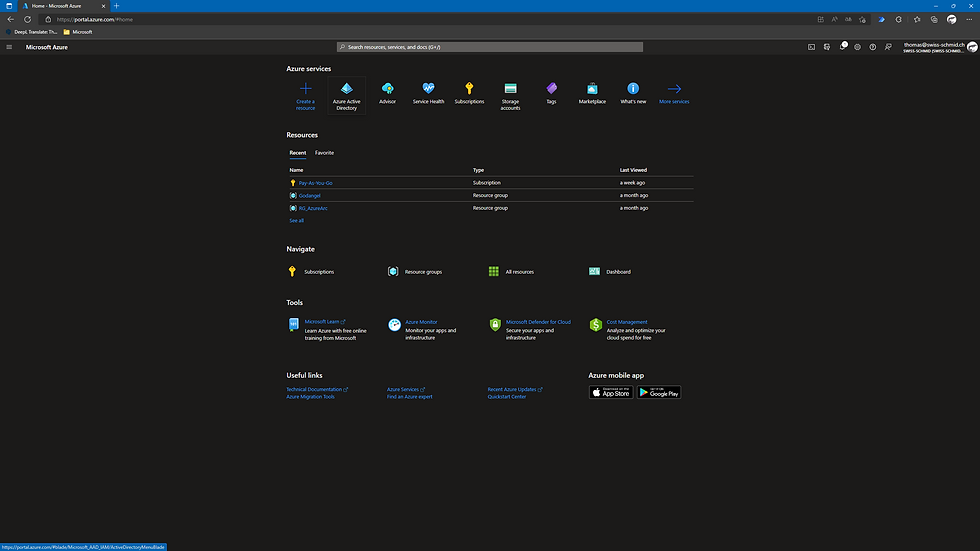Open the Notifications bell
980x551 pixels.
pos(842,46)
